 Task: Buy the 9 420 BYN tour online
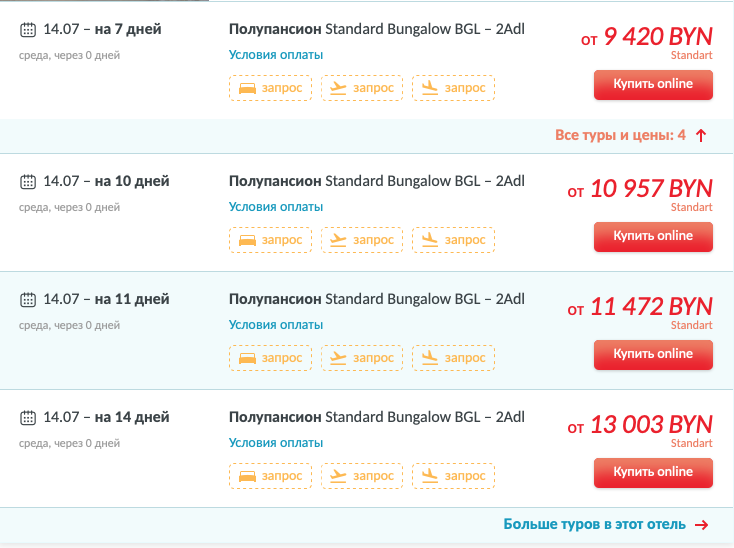pyautogui.click(x=653, y=85)
